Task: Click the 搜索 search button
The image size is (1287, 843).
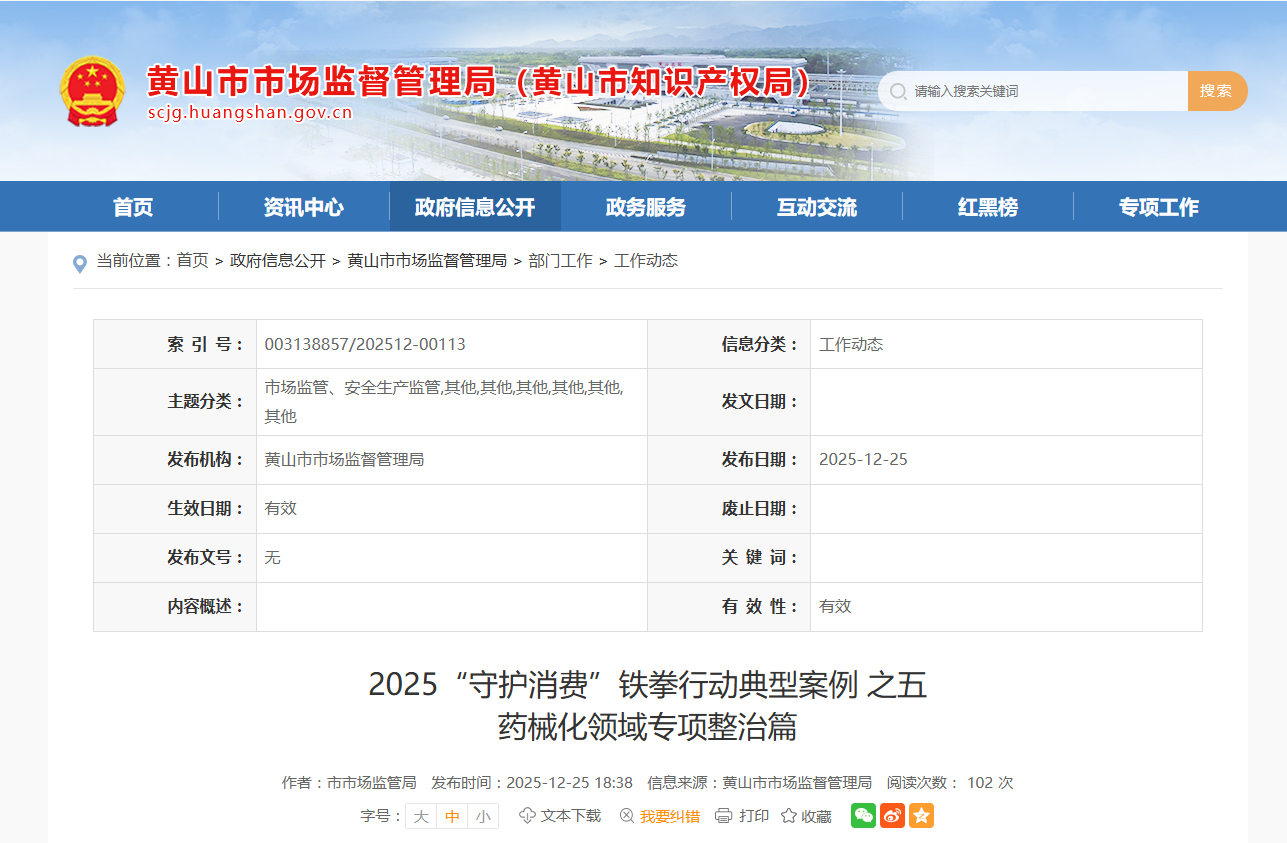Action: (x=1217, y=91)
